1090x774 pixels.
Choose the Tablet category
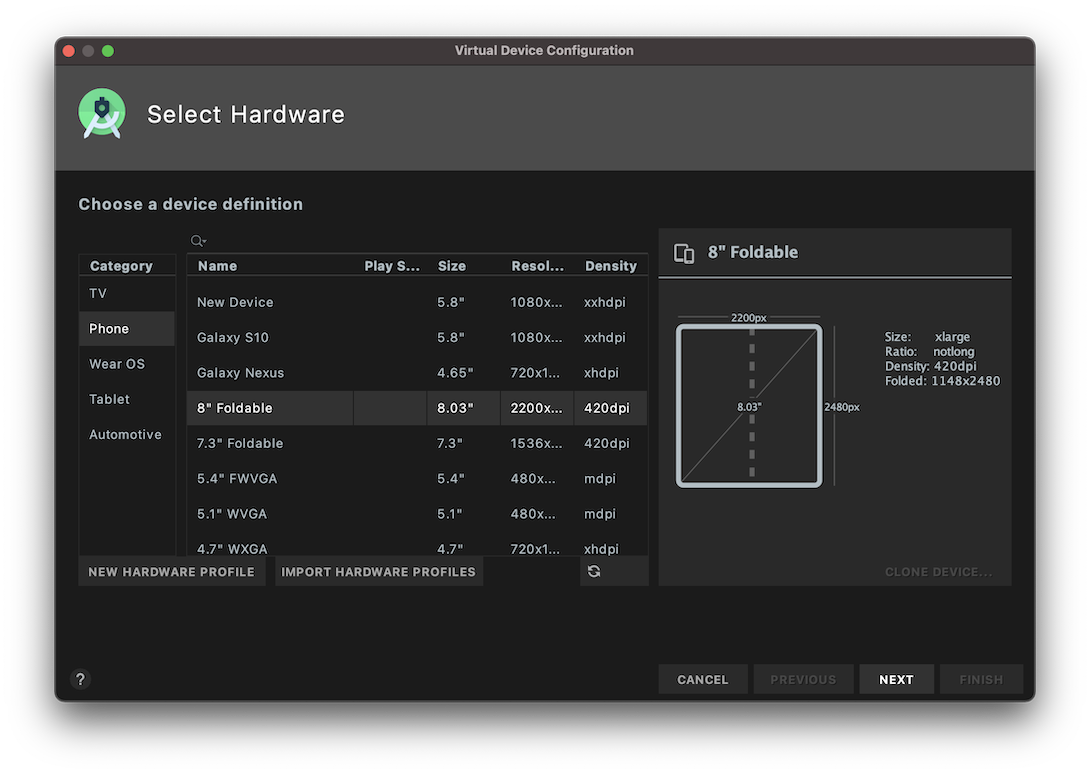(110, 399)
